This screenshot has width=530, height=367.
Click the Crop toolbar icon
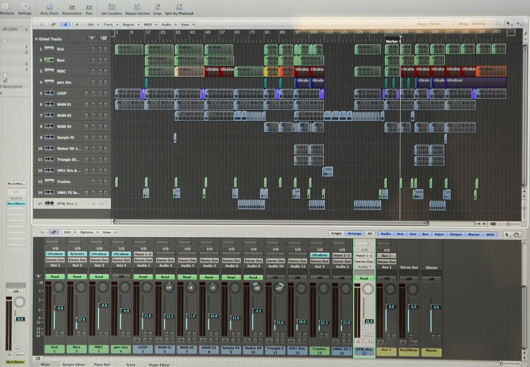point(157,7)
